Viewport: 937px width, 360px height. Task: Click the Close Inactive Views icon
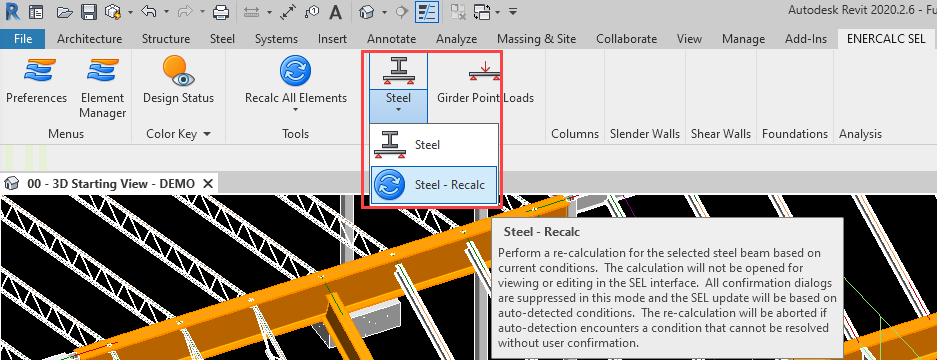(x=458, y=11)
